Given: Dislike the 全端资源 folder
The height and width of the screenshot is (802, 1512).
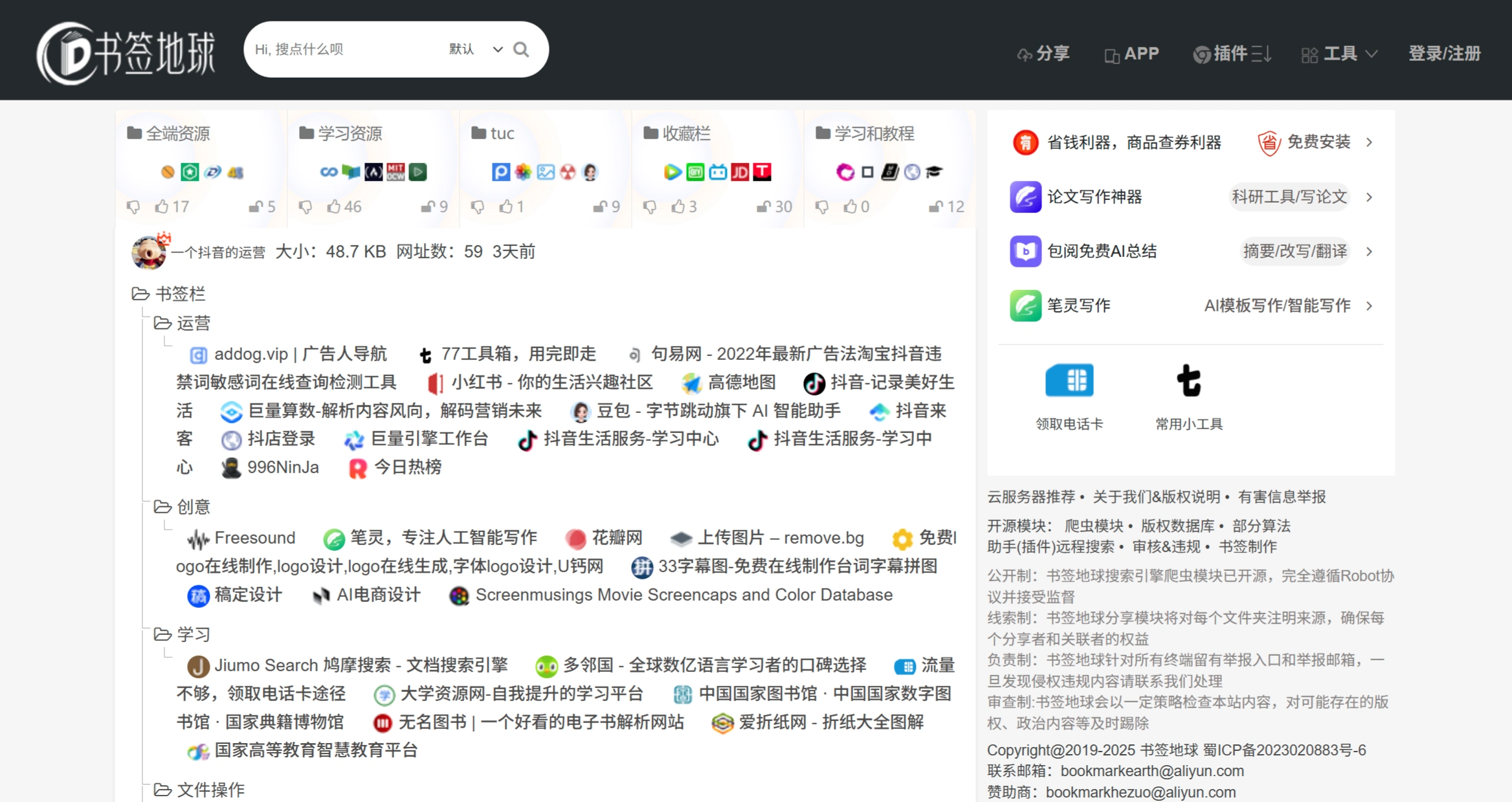Looking at the screenshot, I should point(133,206).
